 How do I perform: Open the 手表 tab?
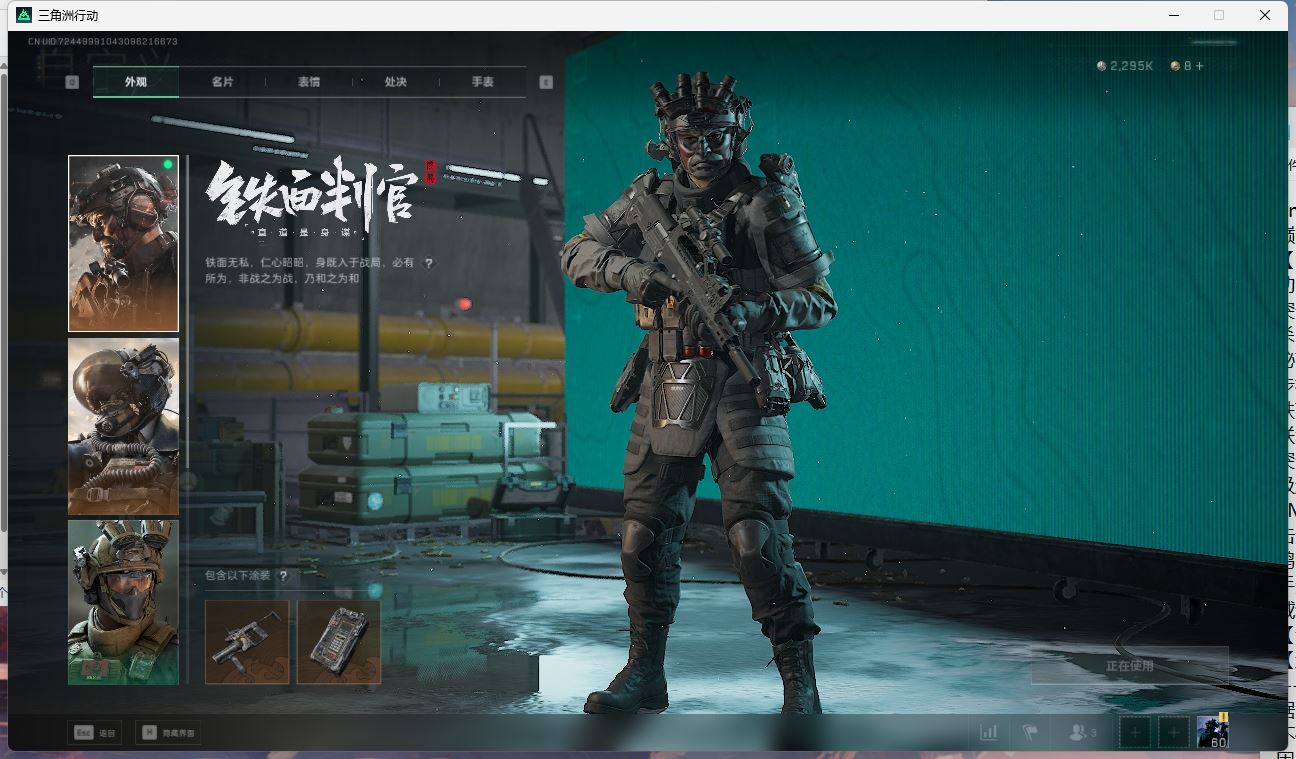[x=483, y=82]
